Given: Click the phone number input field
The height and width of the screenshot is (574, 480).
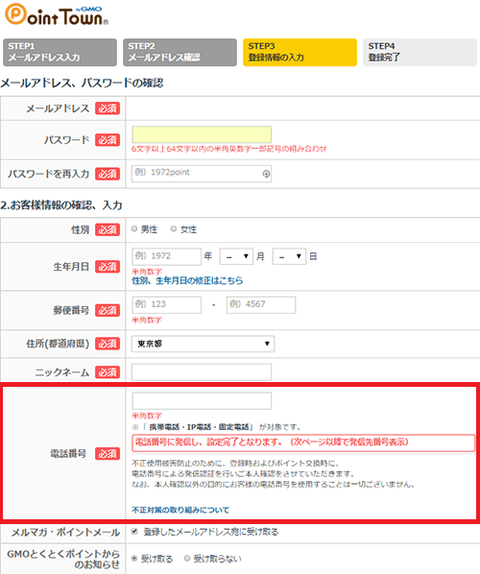Looking at the screenshot, I should coord(202,401).
